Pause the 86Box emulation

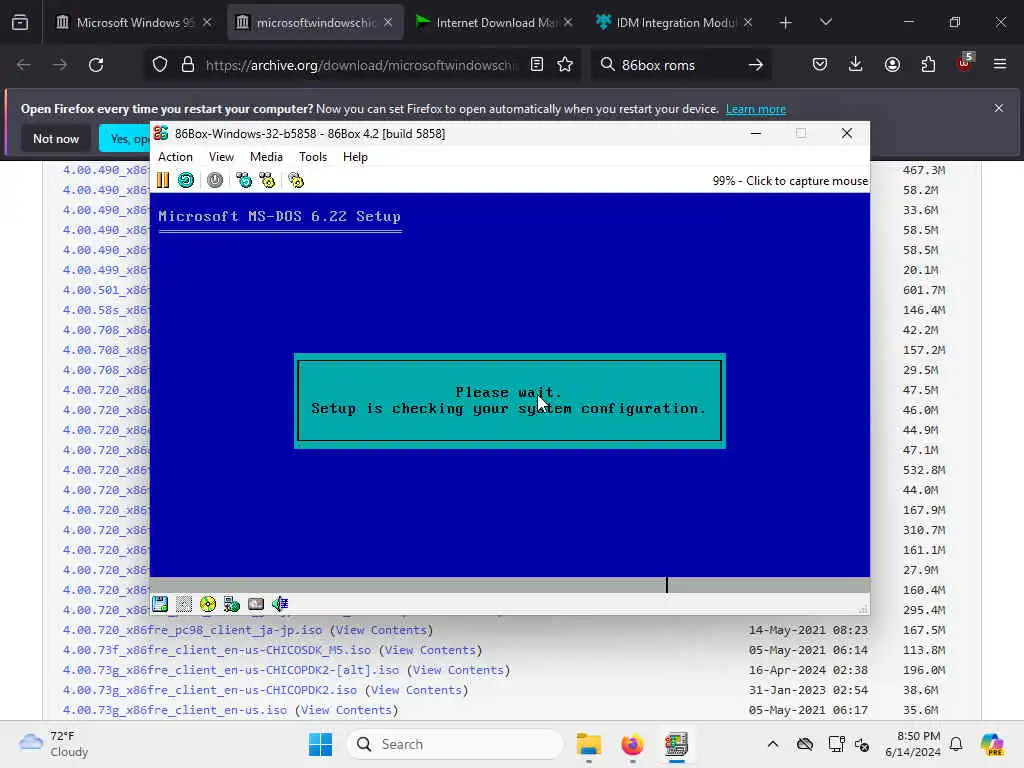(x=163, y=180)
